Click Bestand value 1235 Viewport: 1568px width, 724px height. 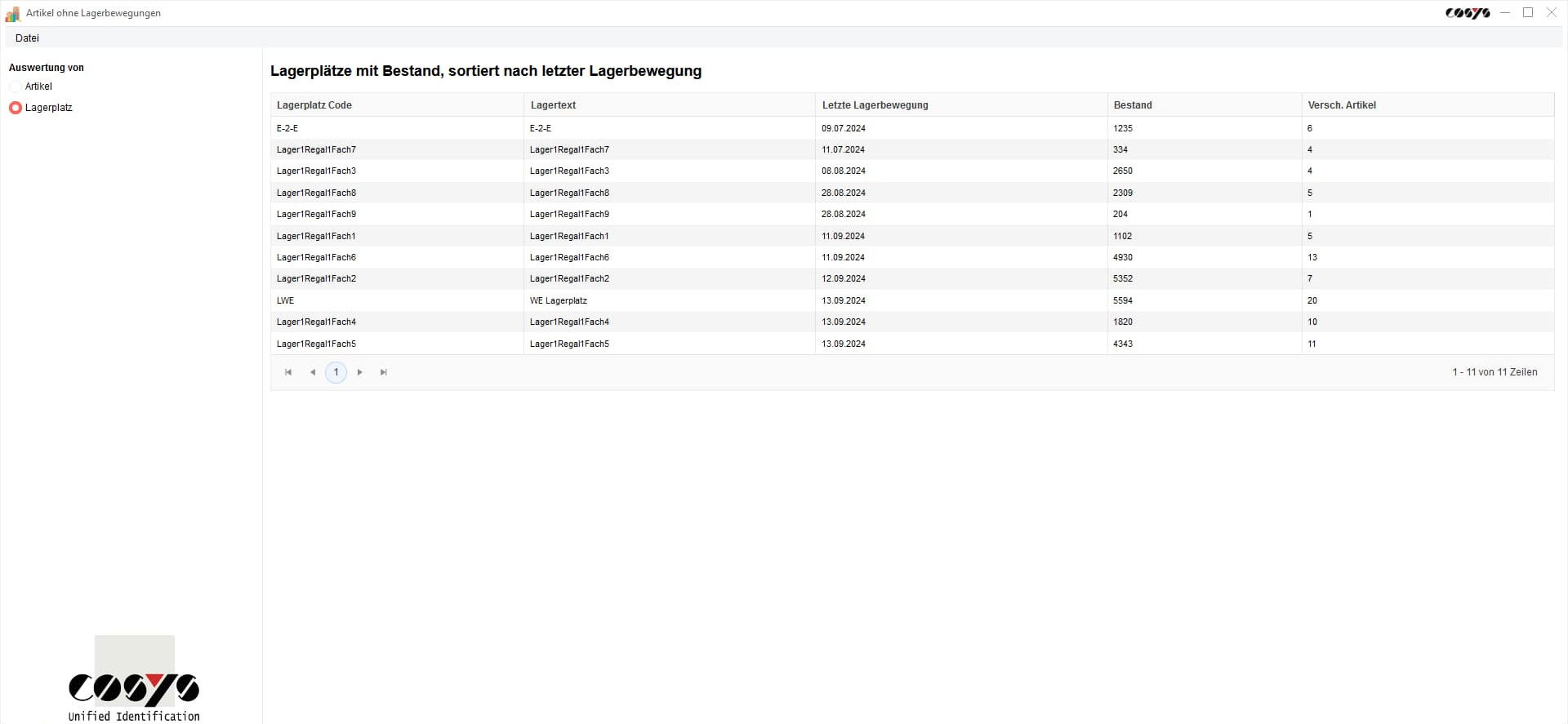[x=1123, y=129]
